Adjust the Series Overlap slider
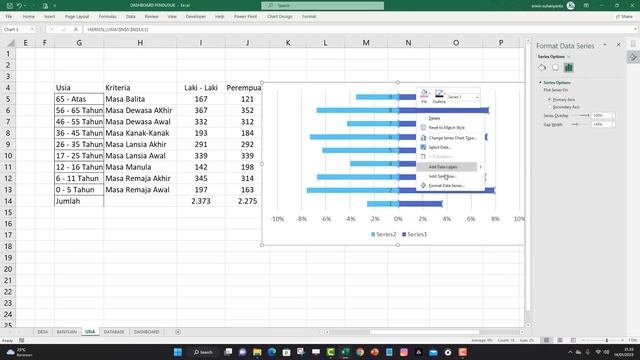Screen dimensions: 640x360 tap(580, 116)
